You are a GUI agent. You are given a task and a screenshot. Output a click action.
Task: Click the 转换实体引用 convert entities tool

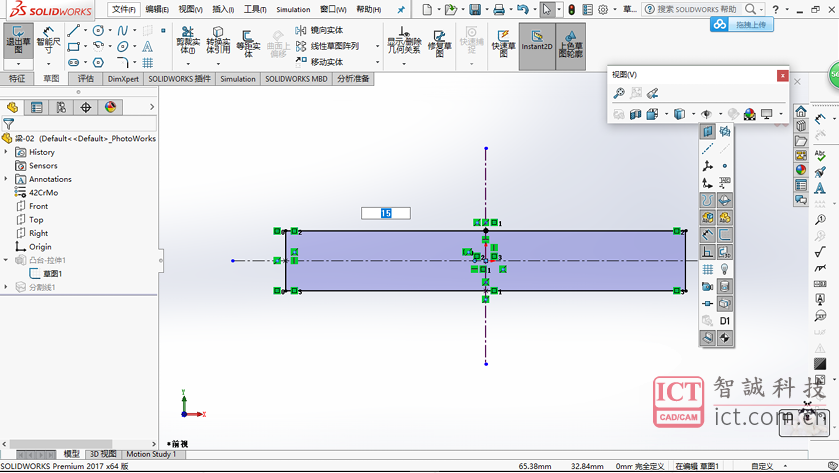[218, 40]
